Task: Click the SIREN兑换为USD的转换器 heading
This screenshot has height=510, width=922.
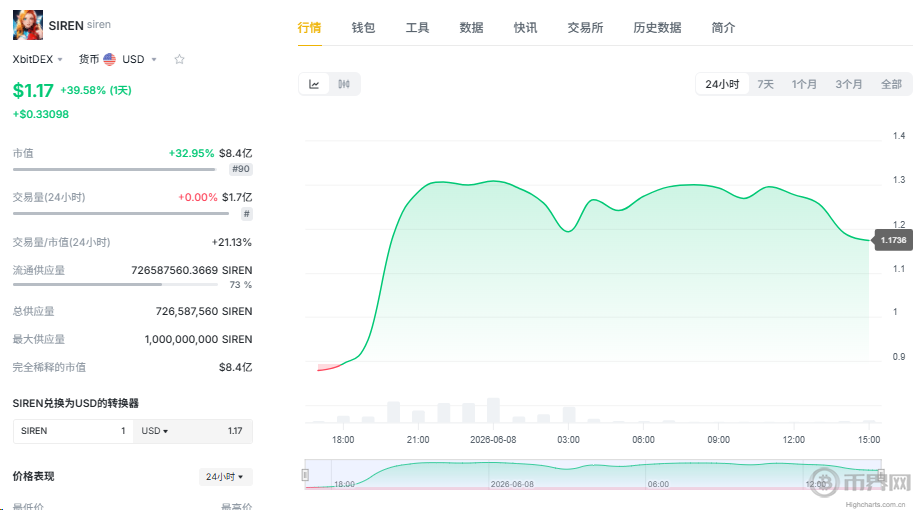Action: click(76, 403)
